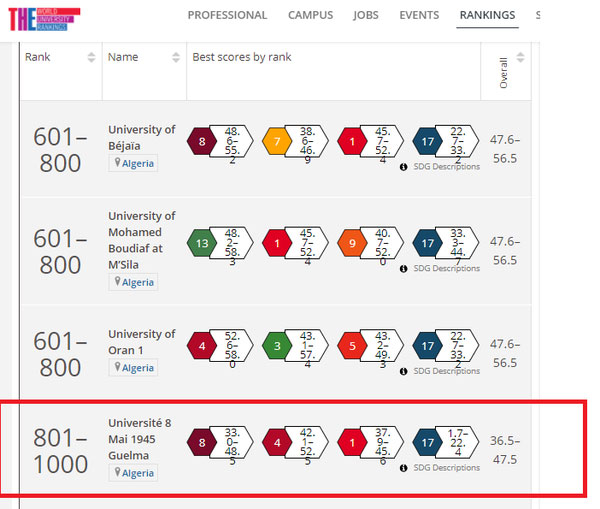Click SDG 17 score 1.7–22.4 in Guelma row
600x509 pixels.
(x=458, y=443)
